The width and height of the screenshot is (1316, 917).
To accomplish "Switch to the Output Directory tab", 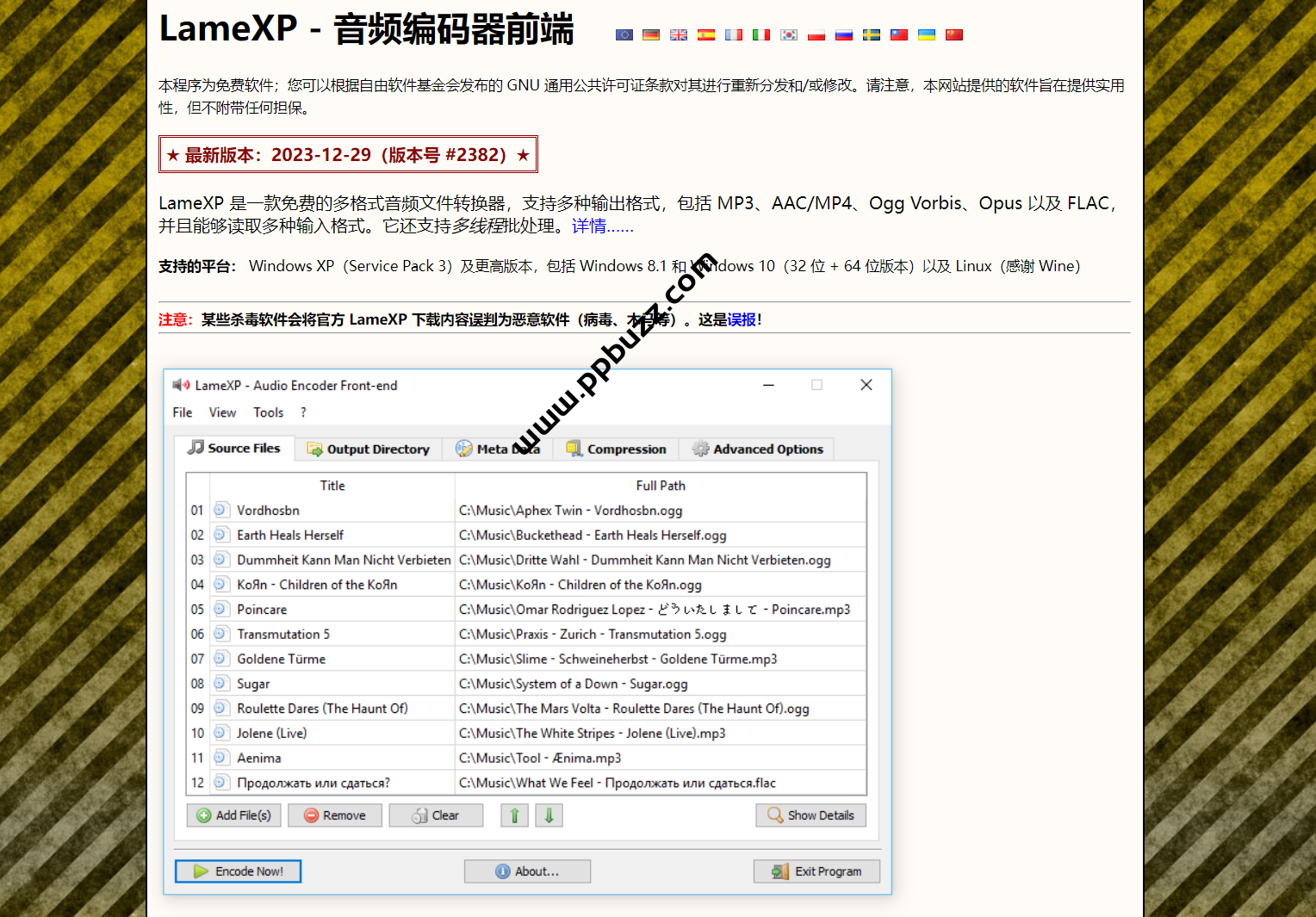I will [369, 449].
